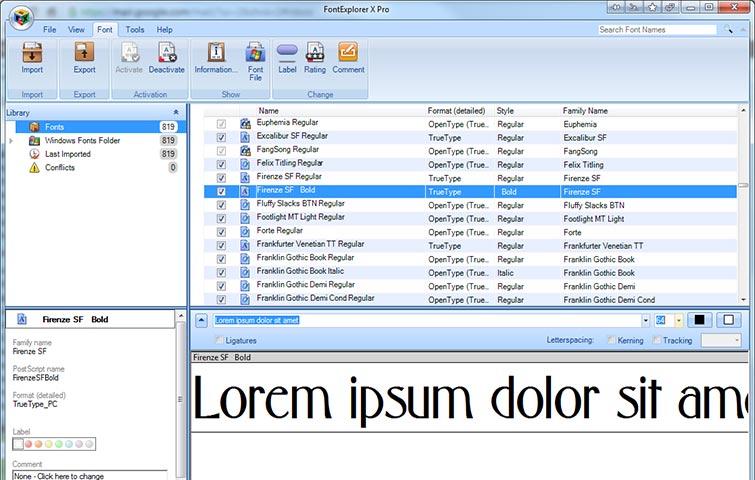The image size is (755, 480).
Task: Click the Label icon in Change group
Action: tap(287, 52)
